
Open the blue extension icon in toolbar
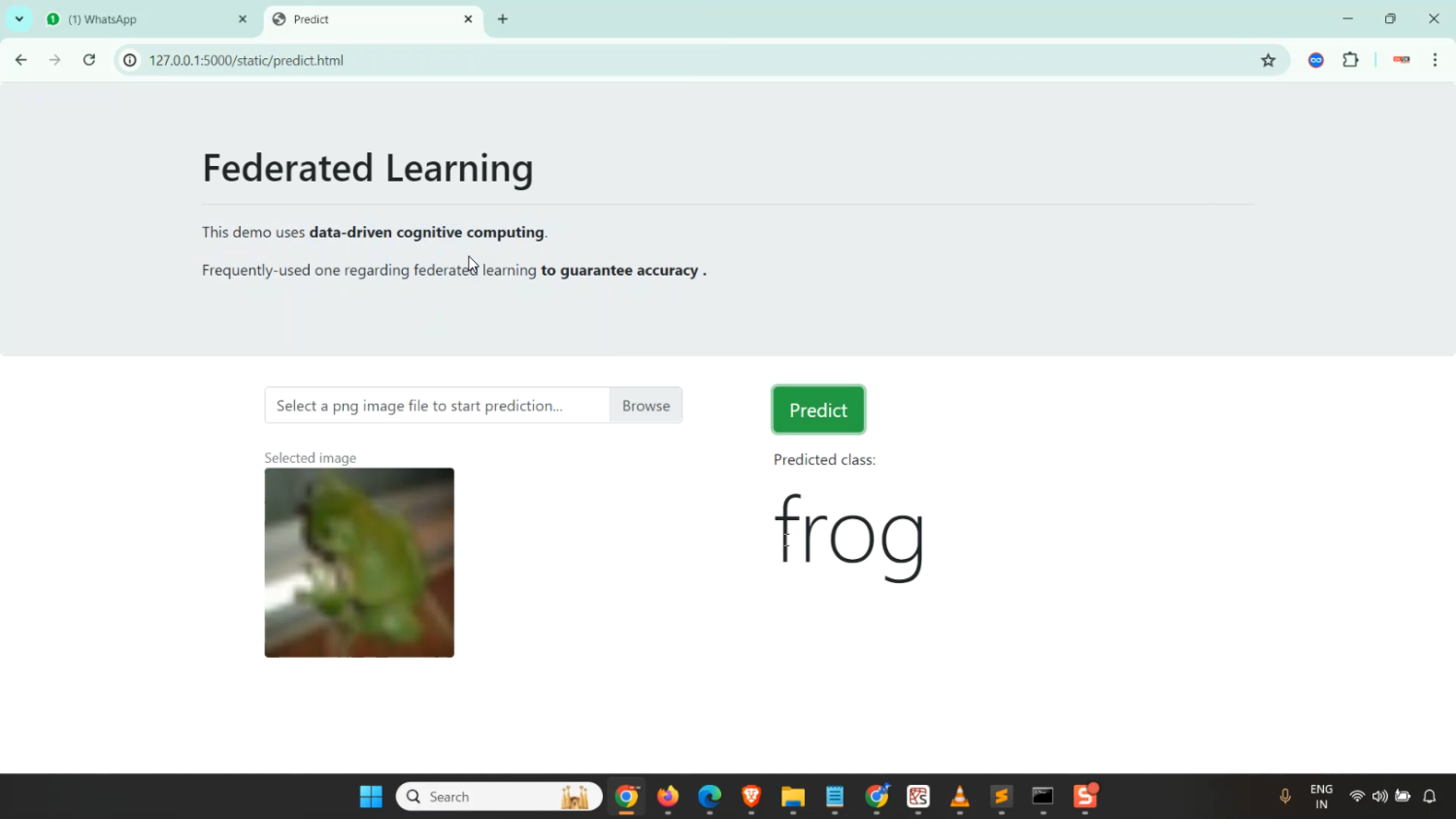click(1316, 60)
